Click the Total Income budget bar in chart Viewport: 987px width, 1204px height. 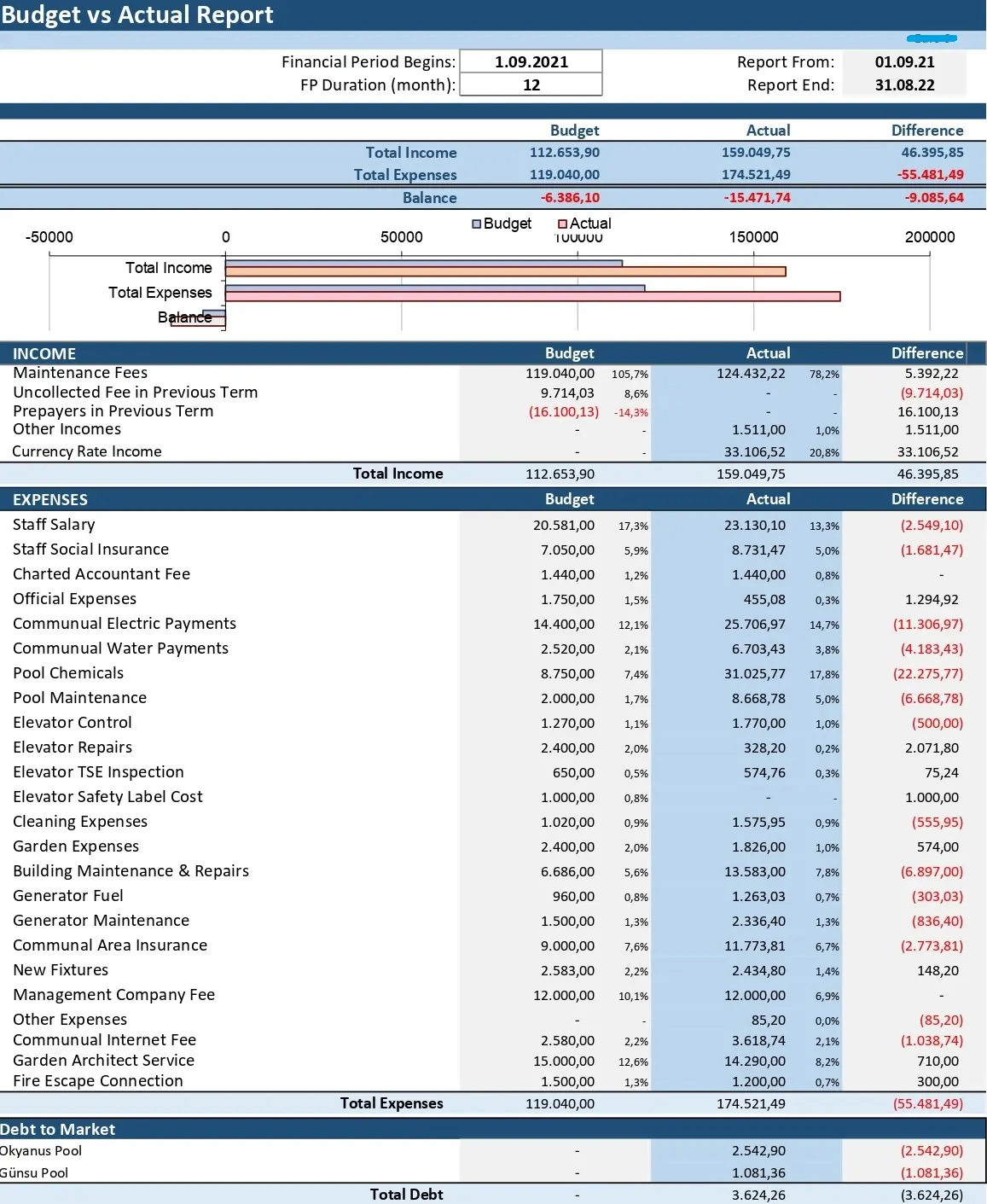click(423, 264)
